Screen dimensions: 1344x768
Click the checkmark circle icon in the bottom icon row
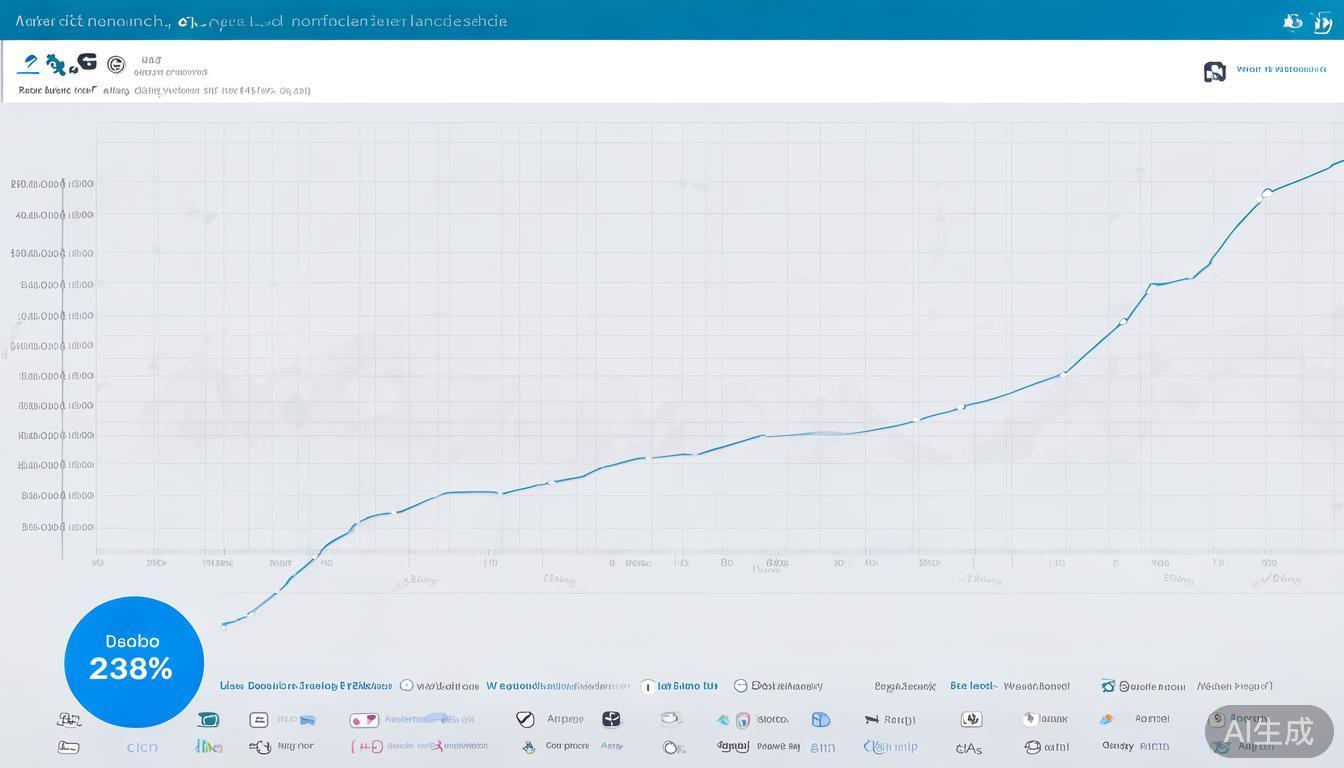525,719
